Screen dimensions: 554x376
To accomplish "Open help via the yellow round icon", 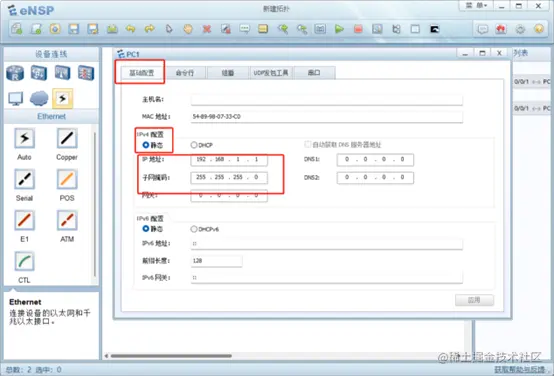I will click(x=539, y=29).
